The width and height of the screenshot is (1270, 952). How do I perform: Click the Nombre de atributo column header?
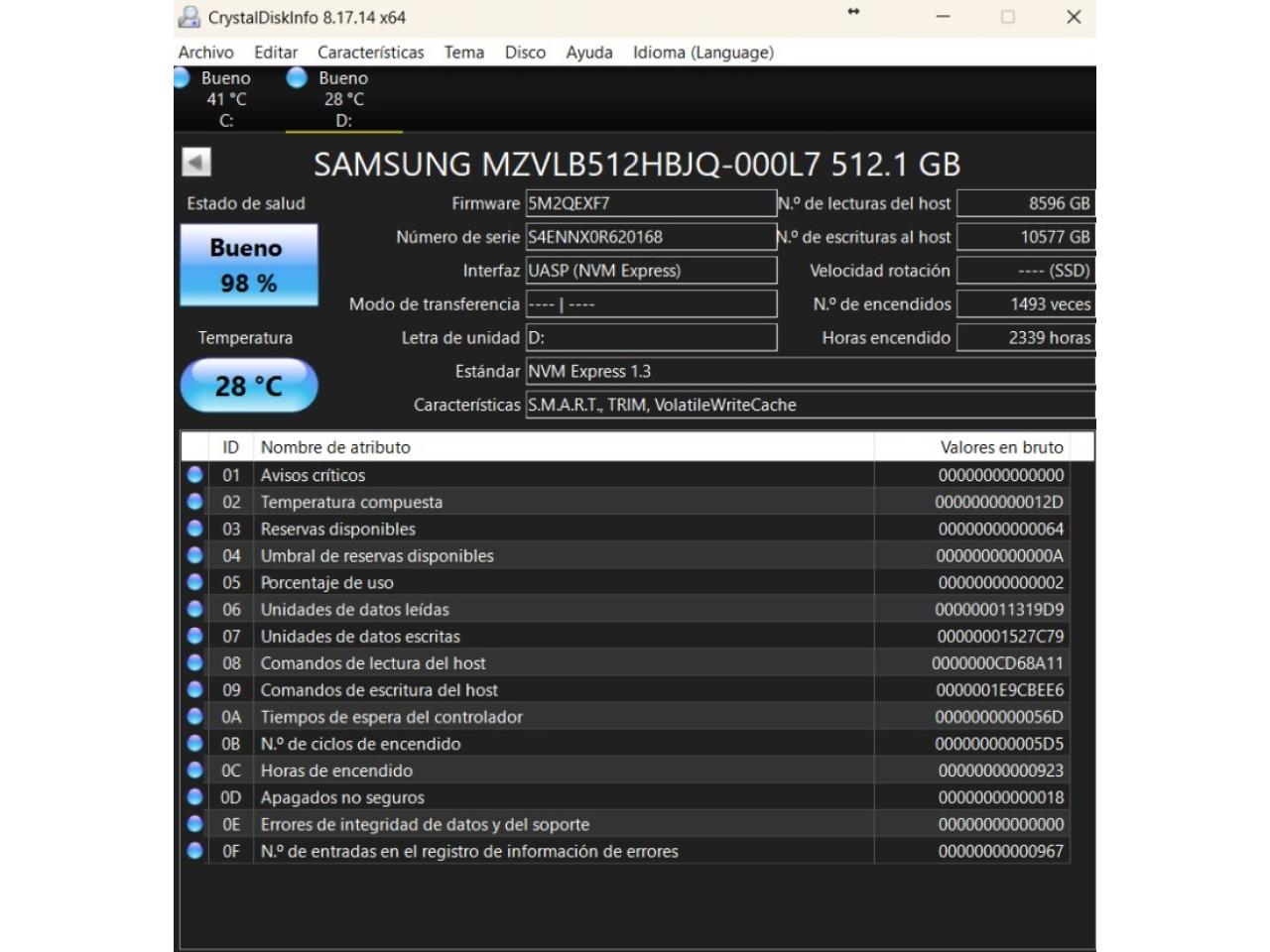point(564,447)
